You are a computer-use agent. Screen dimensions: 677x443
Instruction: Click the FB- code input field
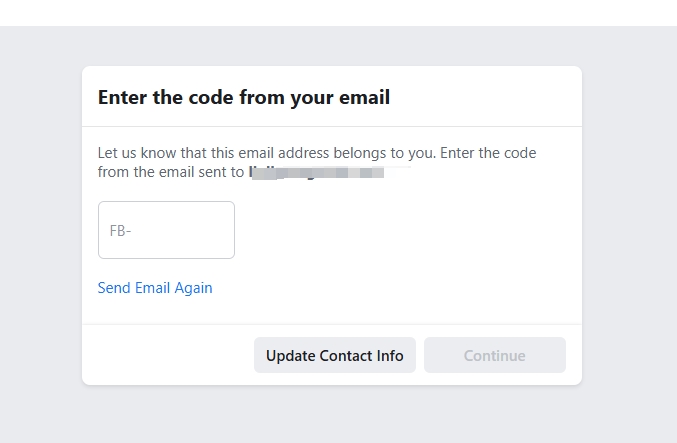(166, 230)
